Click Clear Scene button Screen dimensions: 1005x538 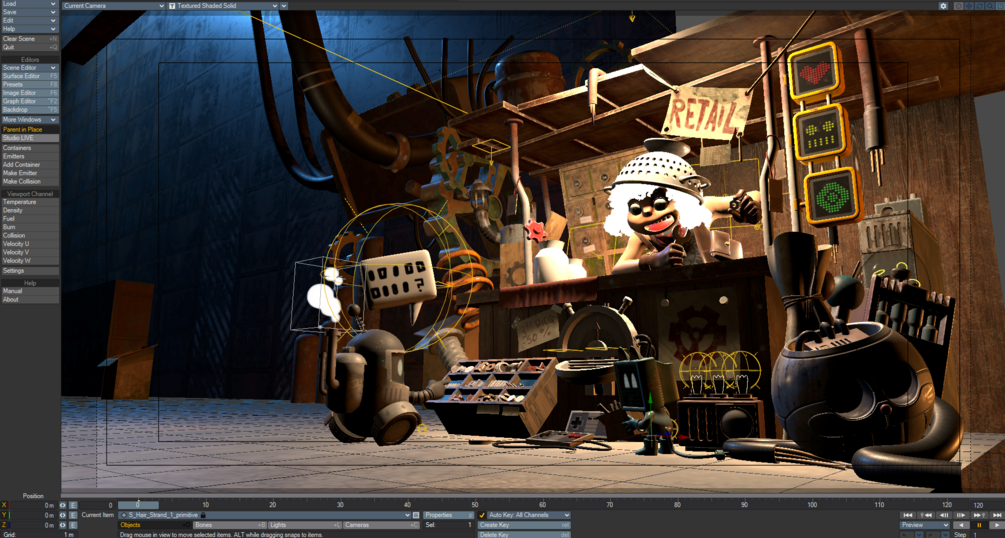(x=29, y=38)
